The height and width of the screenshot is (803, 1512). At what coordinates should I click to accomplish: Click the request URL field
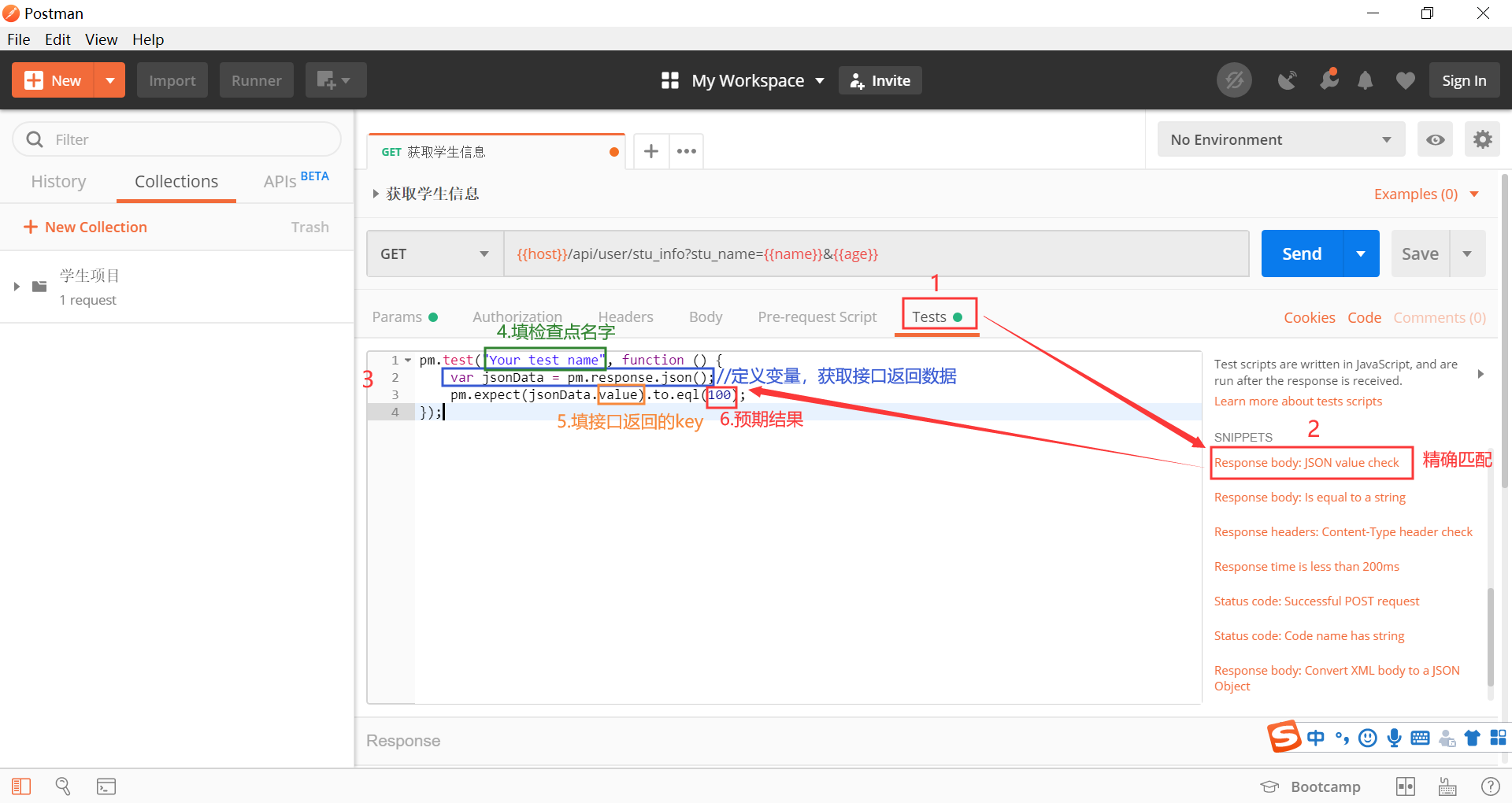(x=876, y=253)
